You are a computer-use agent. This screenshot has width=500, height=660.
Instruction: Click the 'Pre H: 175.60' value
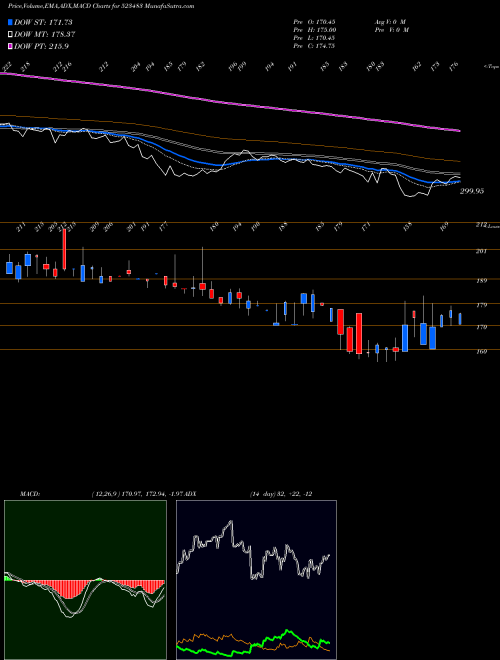[x=314, y=30]
